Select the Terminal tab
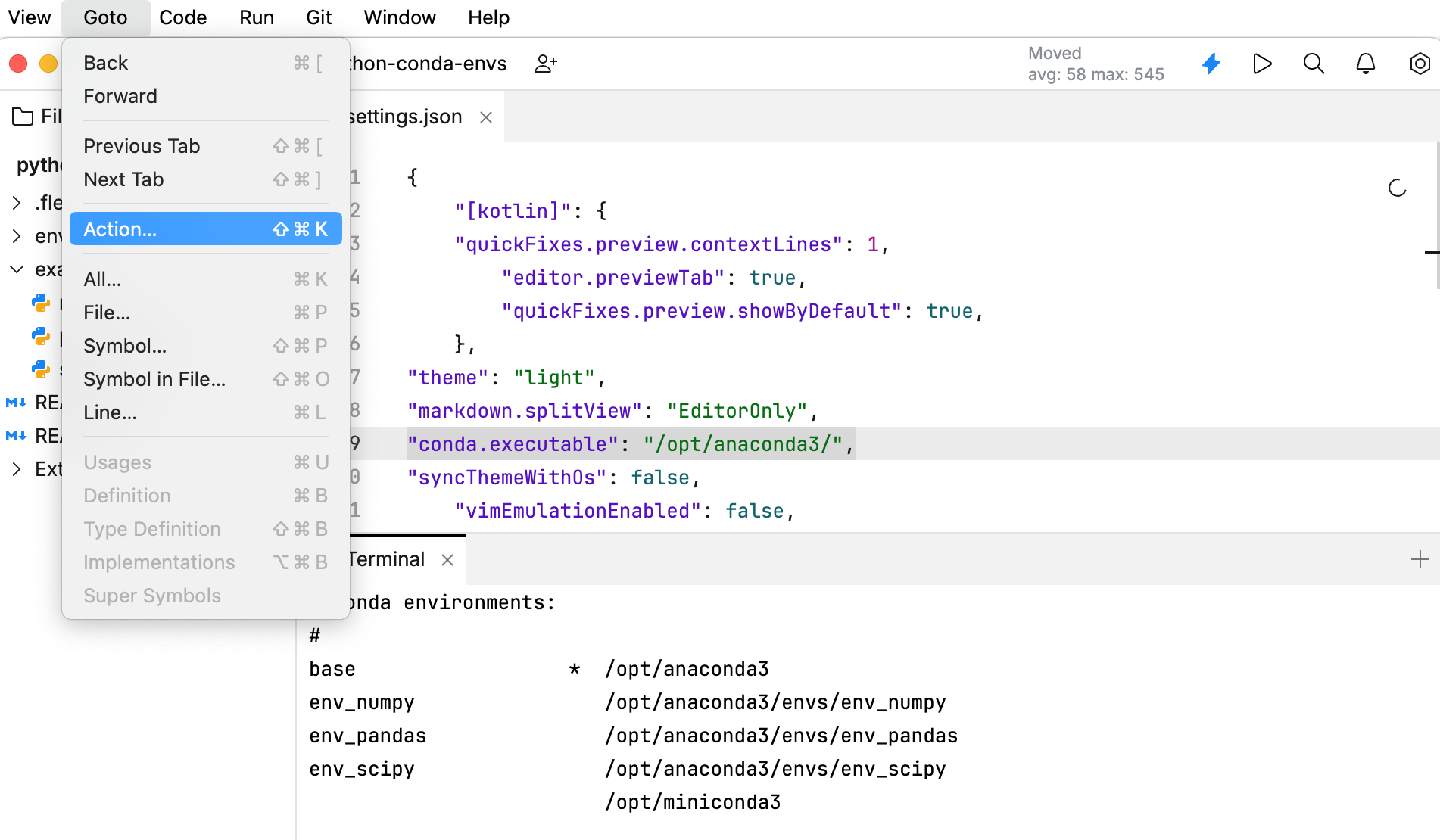This screenshot has width=1440, height=840. 385,559
